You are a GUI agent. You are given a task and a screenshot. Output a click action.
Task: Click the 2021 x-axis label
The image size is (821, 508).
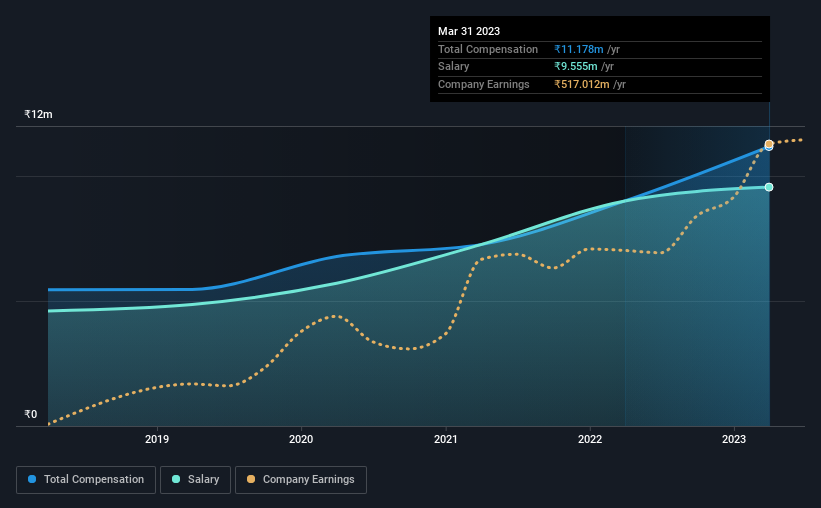pos(446,439)
